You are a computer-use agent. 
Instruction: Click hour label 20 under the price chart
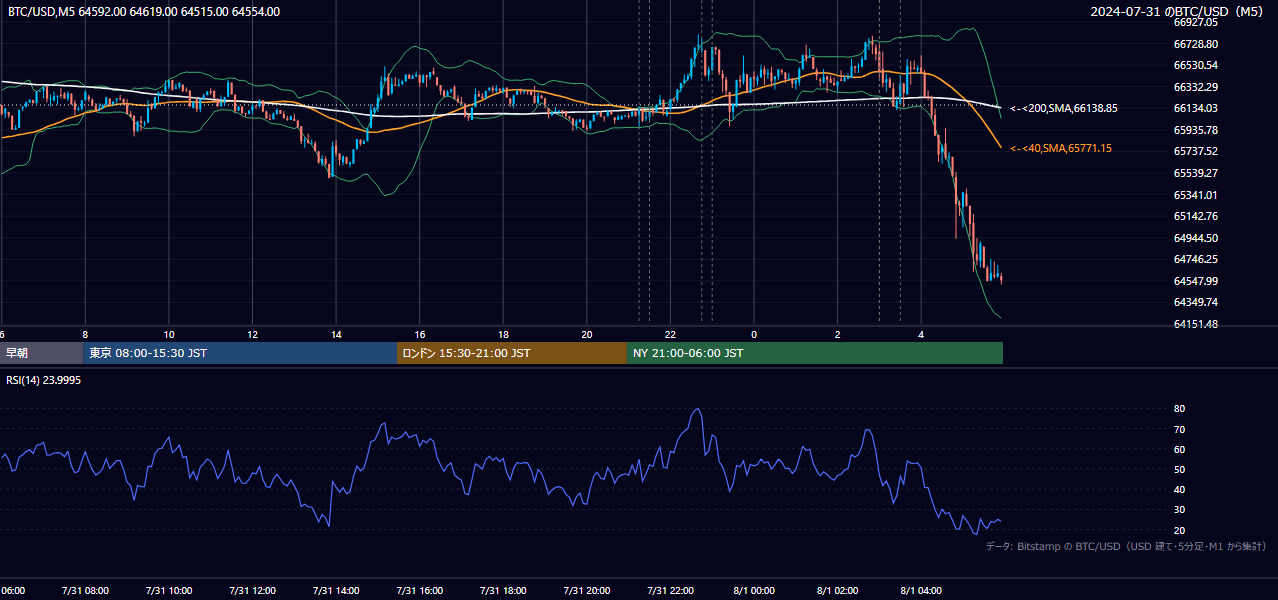pyautogui.click(x=587, y=334)
